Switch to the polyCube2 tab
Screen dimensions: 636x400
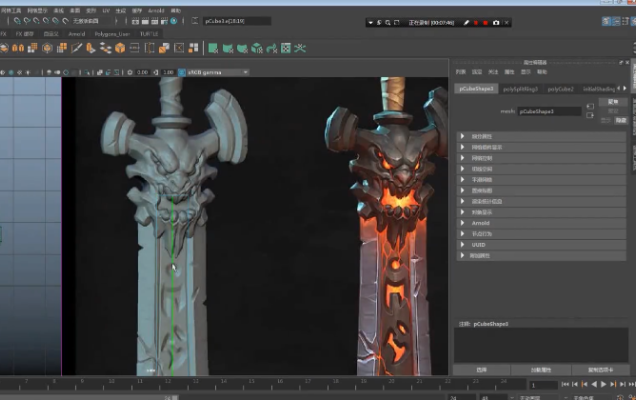pos(560,88)
